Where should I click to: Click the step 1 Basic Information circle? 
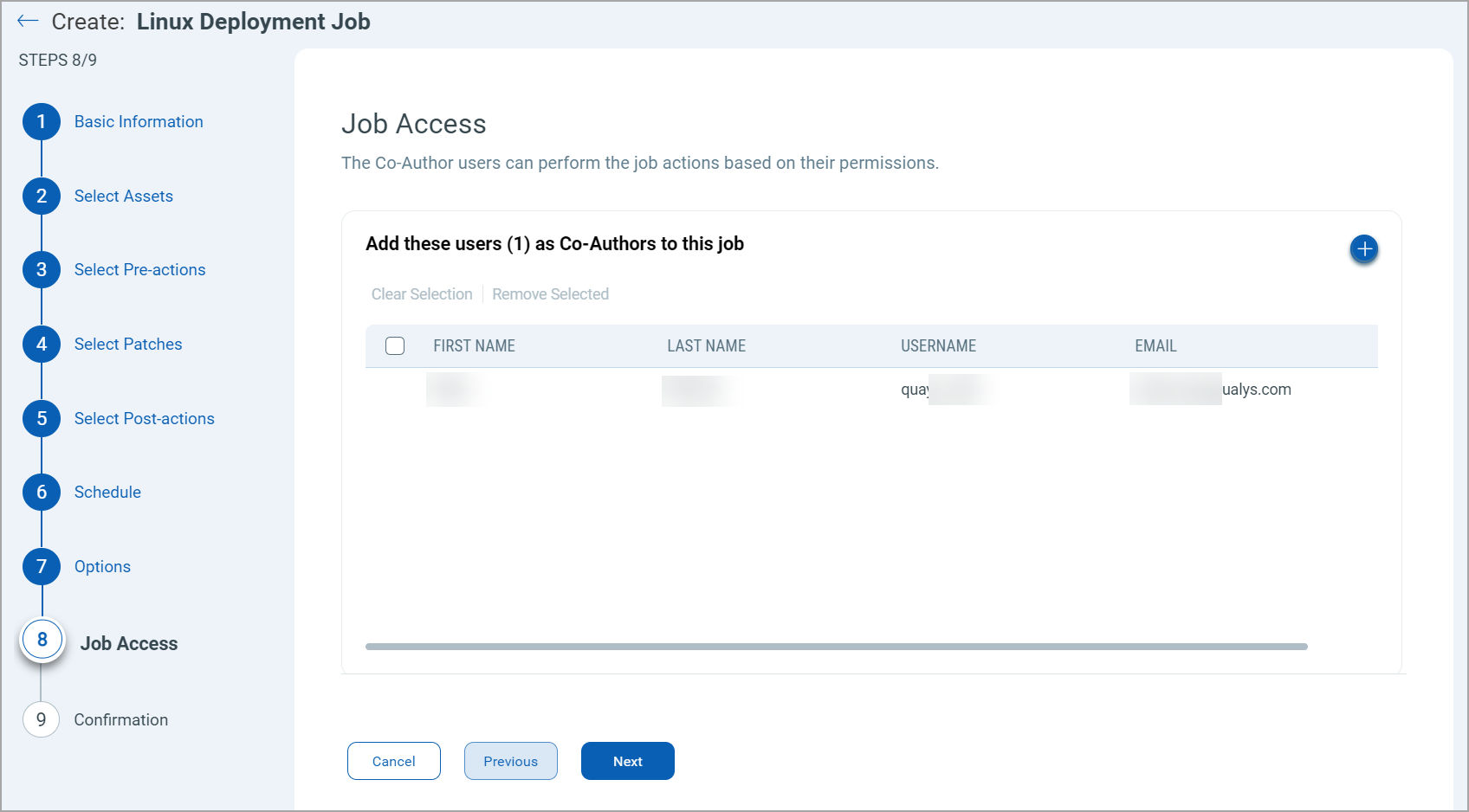(41, 121)
